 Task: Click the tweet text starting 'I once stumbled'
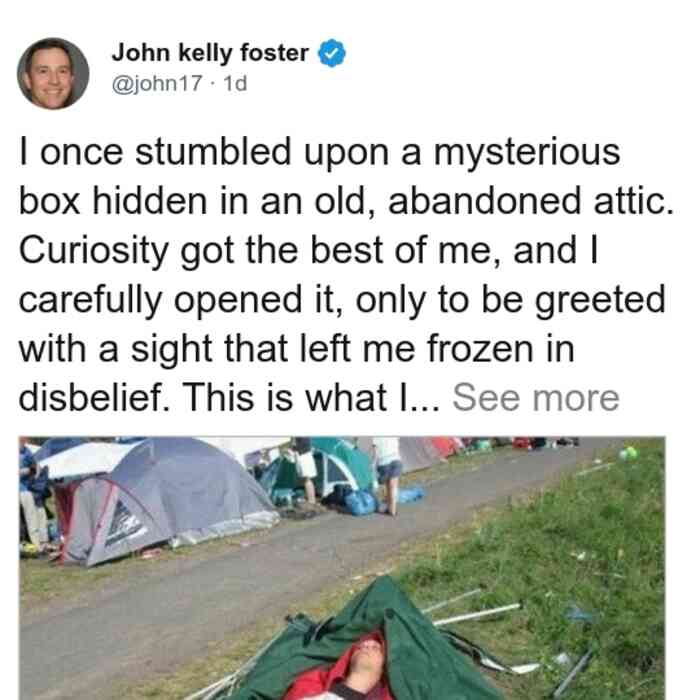(346, 275)
